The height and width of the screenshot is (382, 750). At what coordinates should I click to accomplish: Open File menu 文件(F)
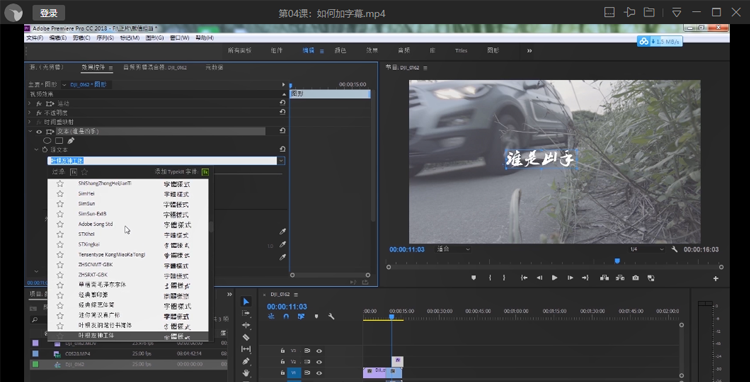pyautogui.click(x=34, y=38)
